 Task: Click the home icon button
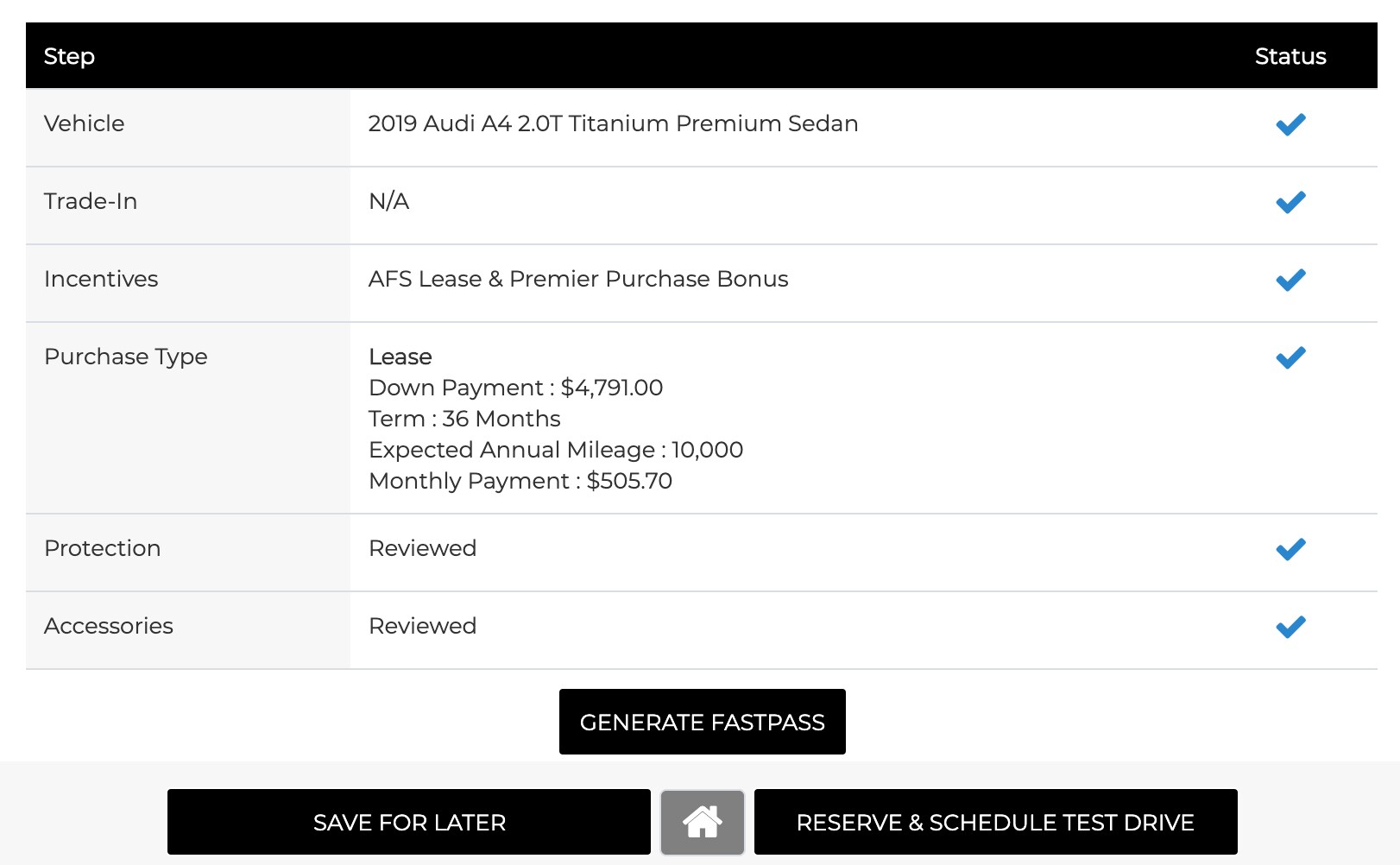pyautogui.click(x=702, y=822)
